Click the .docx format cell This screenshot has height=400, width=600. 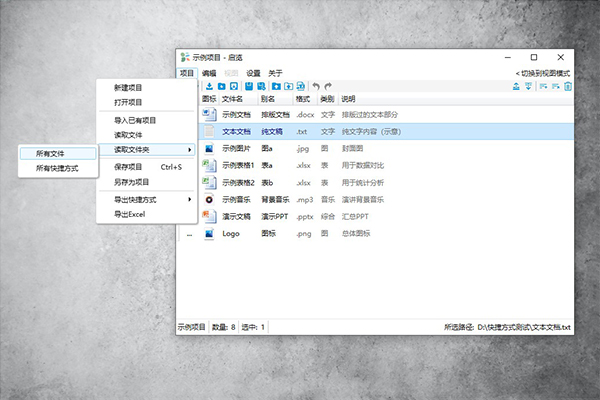(305, 114)
